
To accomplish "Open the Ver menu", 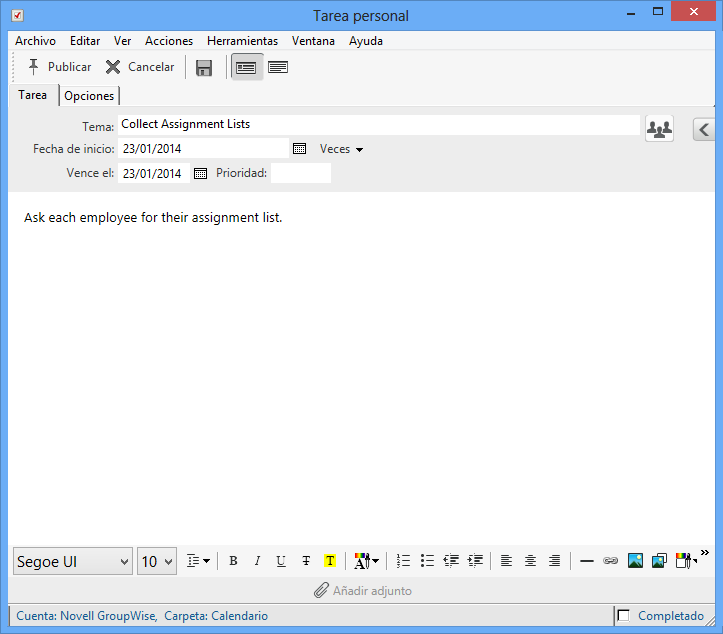I will (x=123, y=41).
